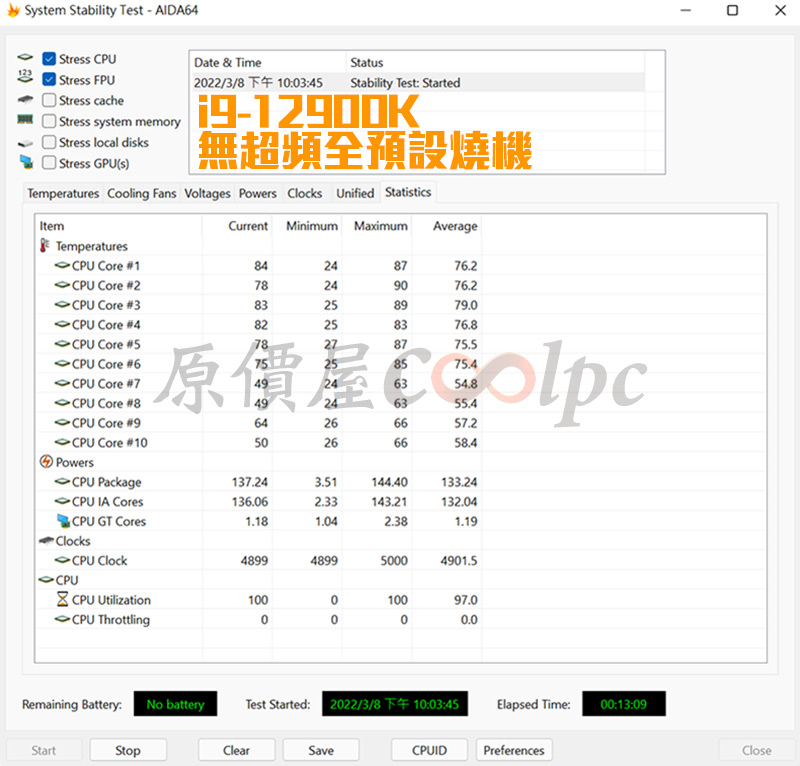This screenshot has height=766, width=800.
Task: Select the 'Stability Test: Started' log entry
Action: coord(417,82)
